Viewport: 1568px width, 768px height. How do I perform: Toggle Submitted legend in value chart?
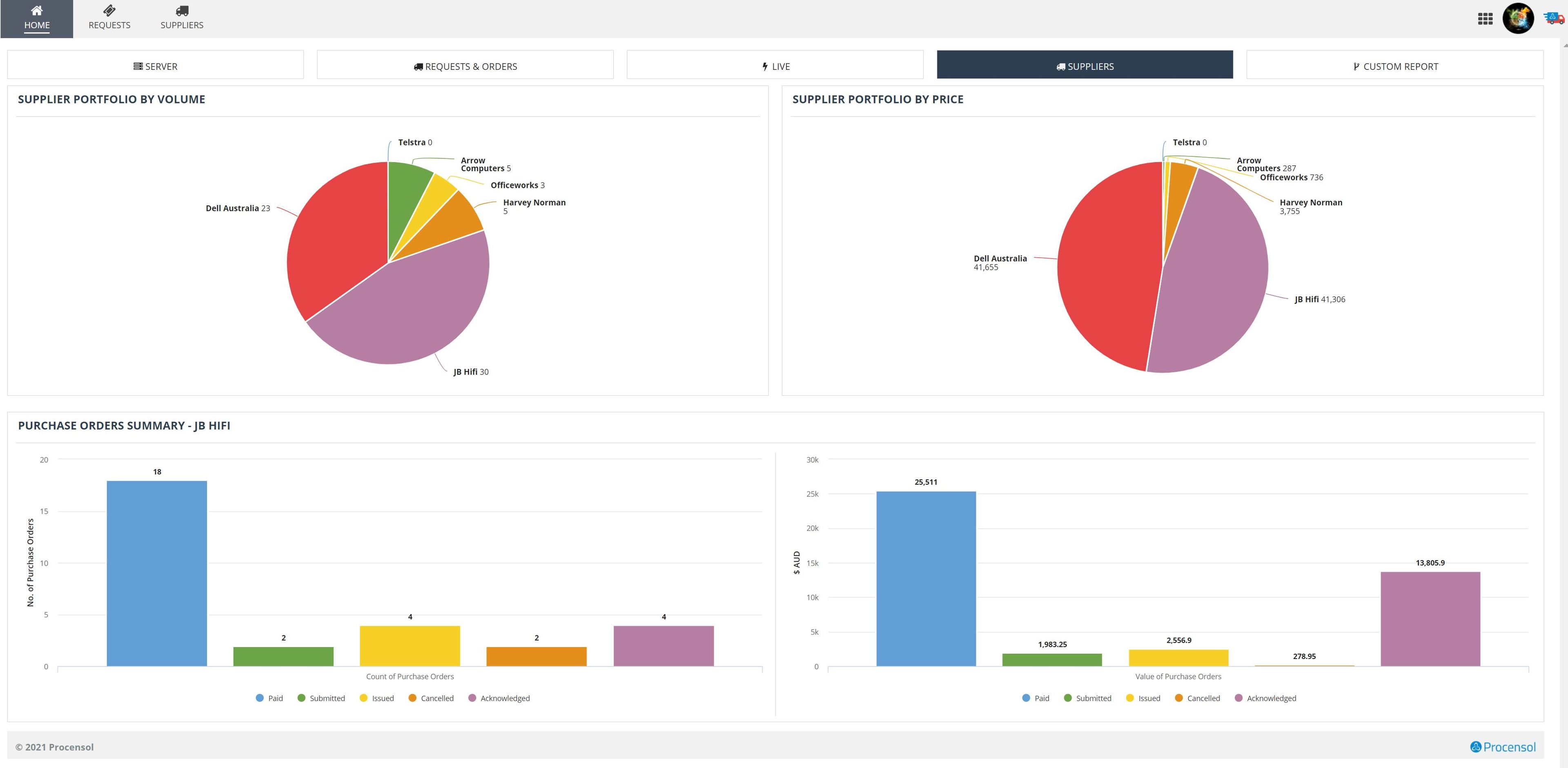1087,698
